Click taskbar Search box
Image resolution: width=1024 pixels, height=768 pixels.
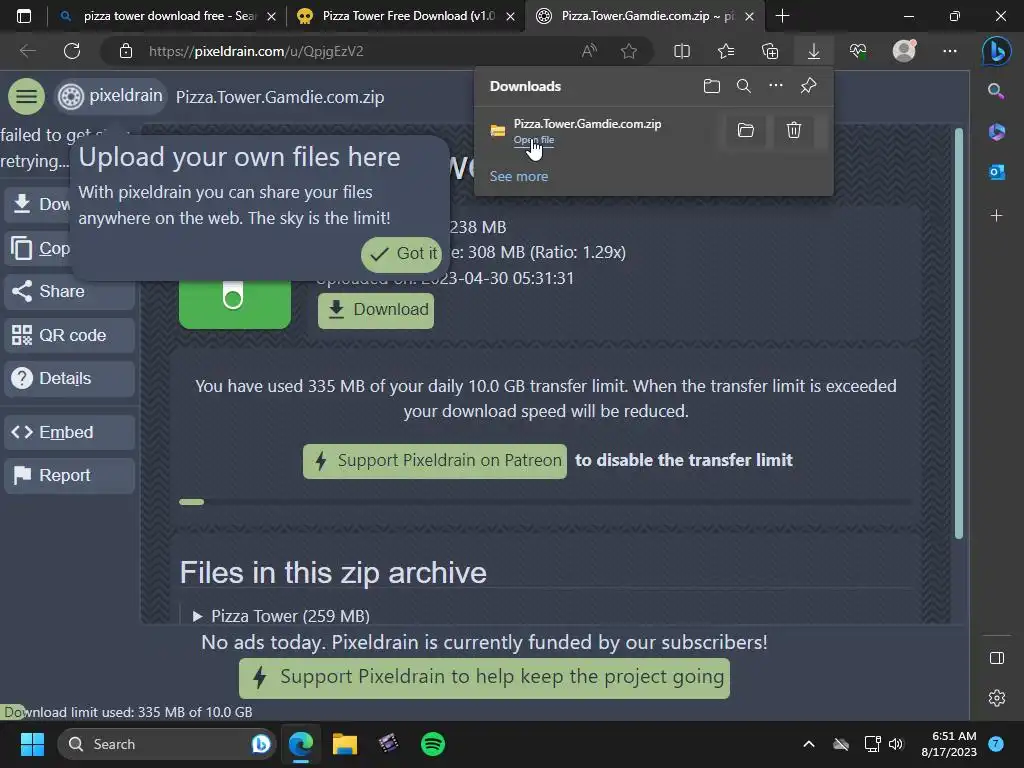click(x=167, y=744)
